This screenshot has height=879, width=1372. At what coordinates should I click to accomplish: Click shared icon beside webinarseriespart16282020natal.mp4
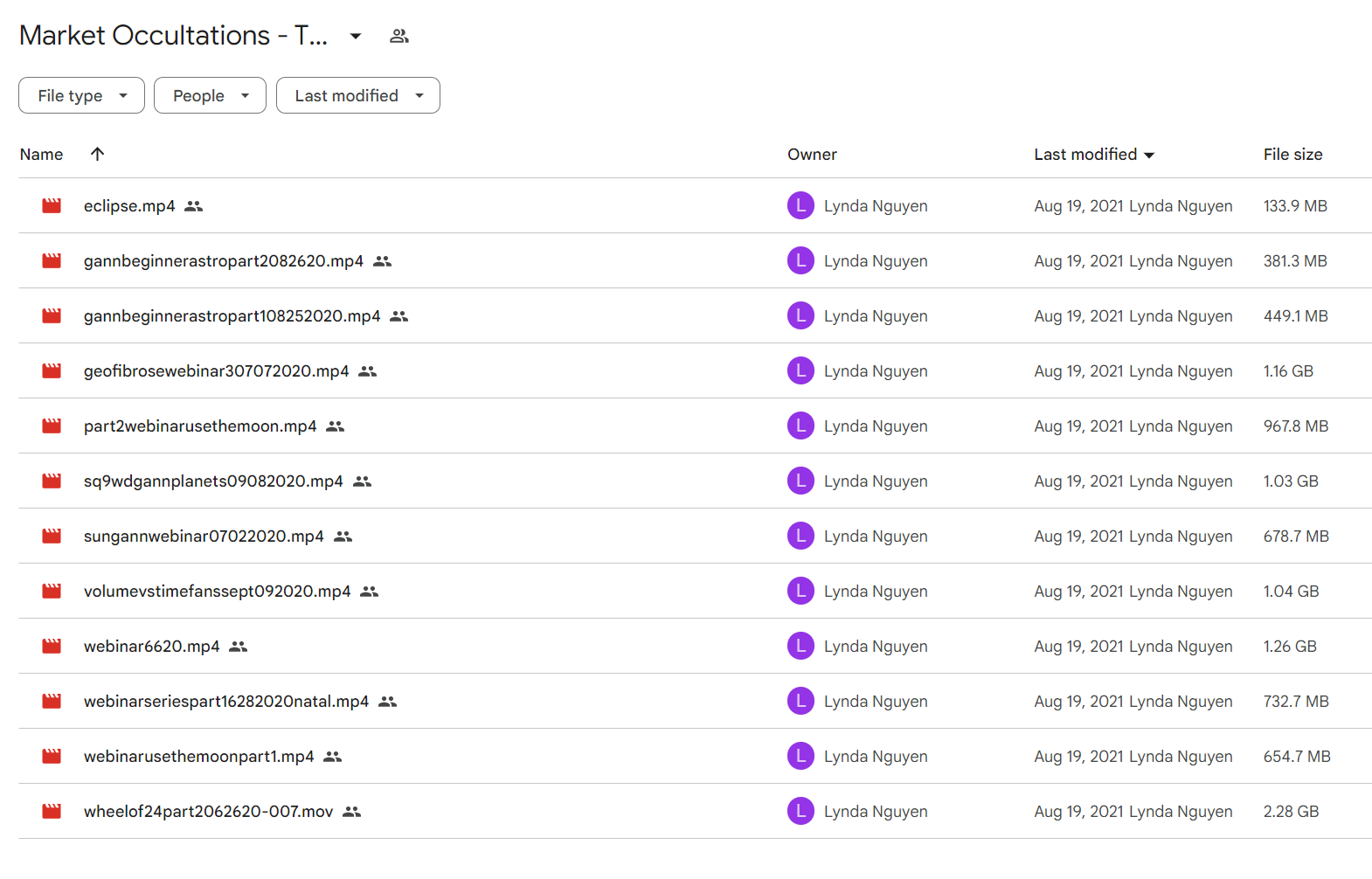[388, 702]
